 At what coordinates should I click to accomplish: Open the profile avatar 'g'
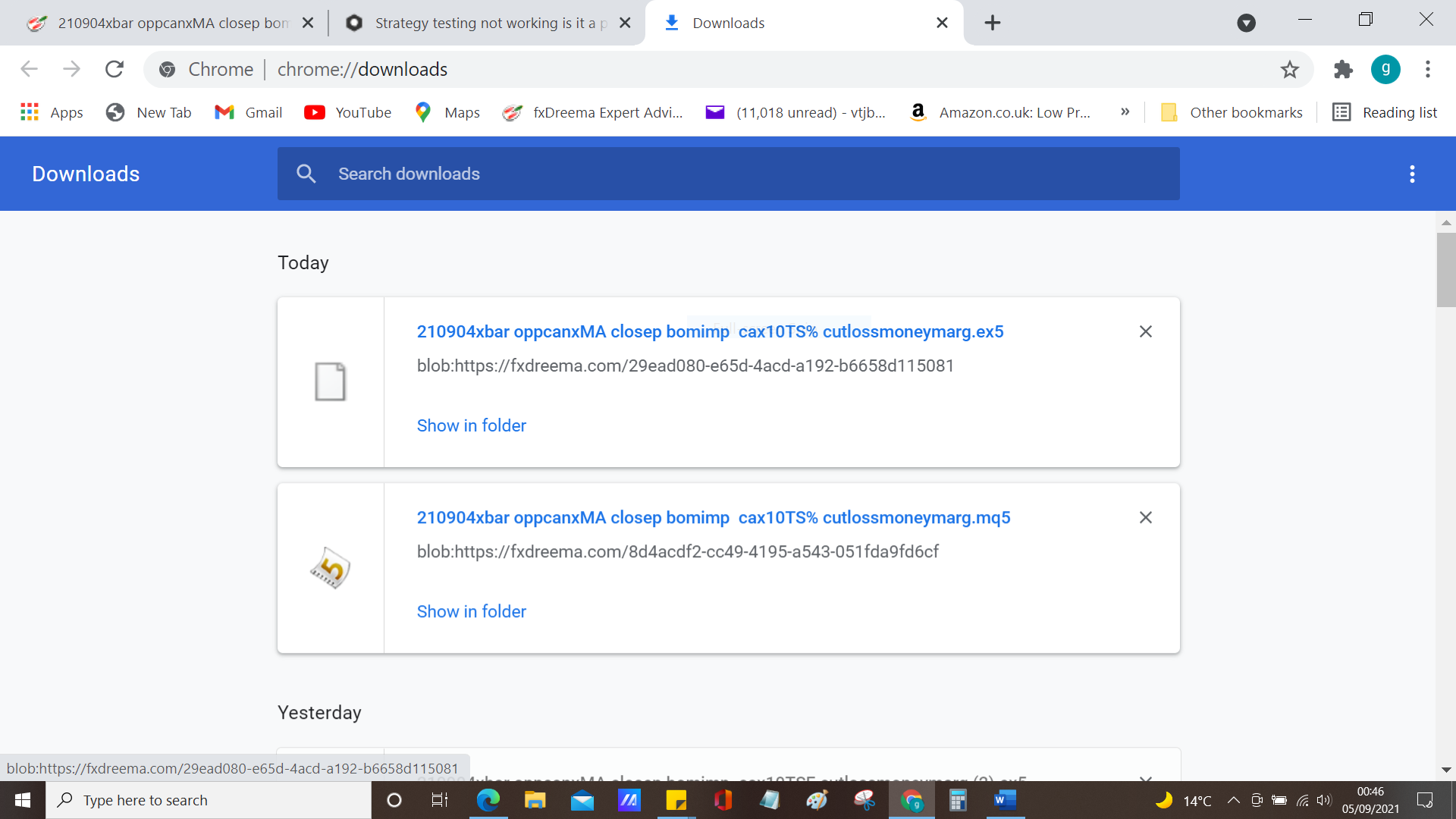[x=1385, y=69]
